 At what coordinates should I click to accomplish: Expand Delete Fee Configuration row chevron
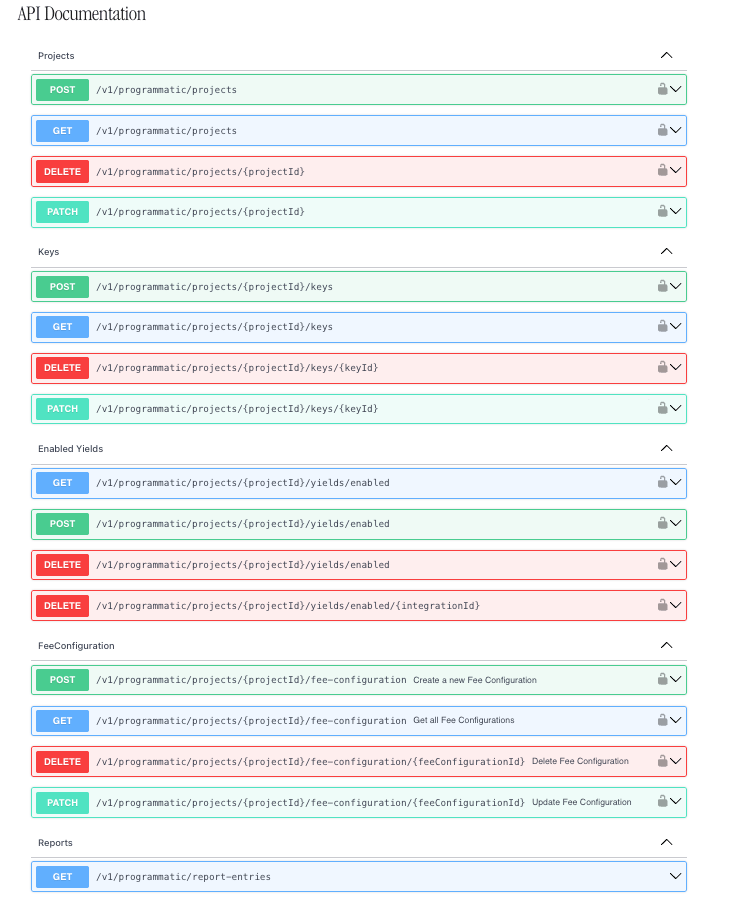pos(675,761)
